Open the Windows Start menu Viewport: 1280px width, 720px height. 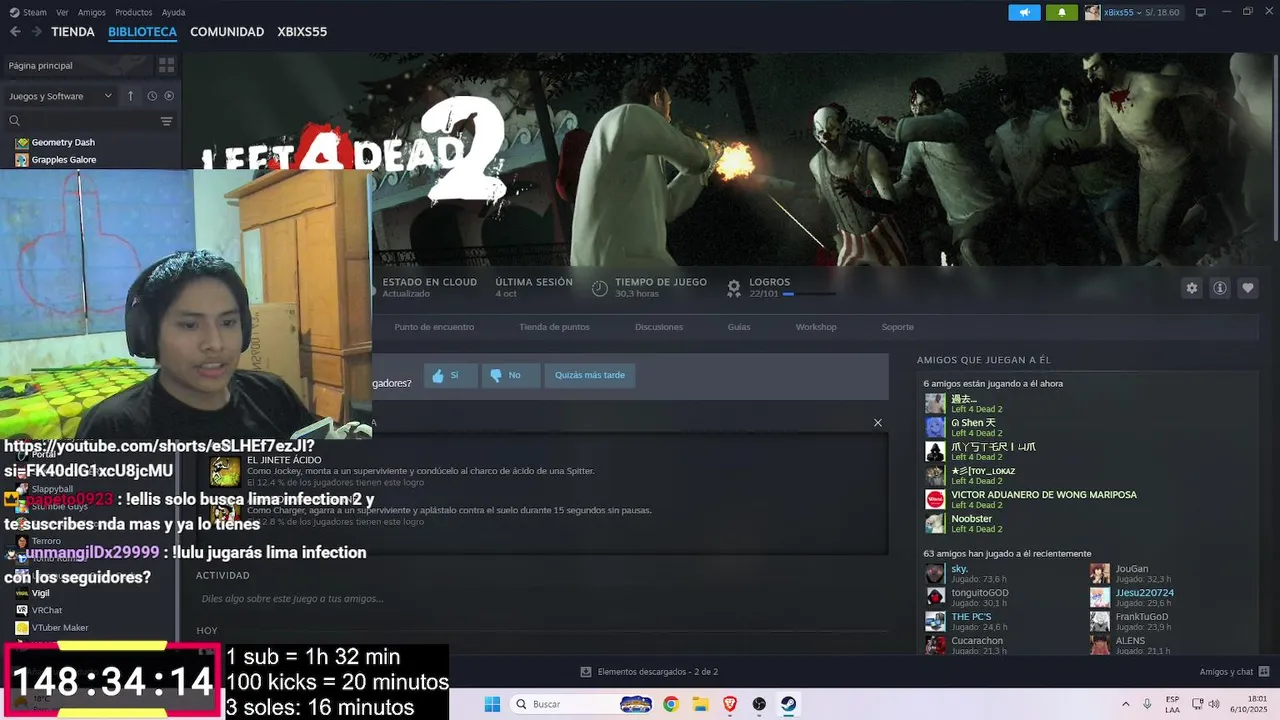click(492, 704)
